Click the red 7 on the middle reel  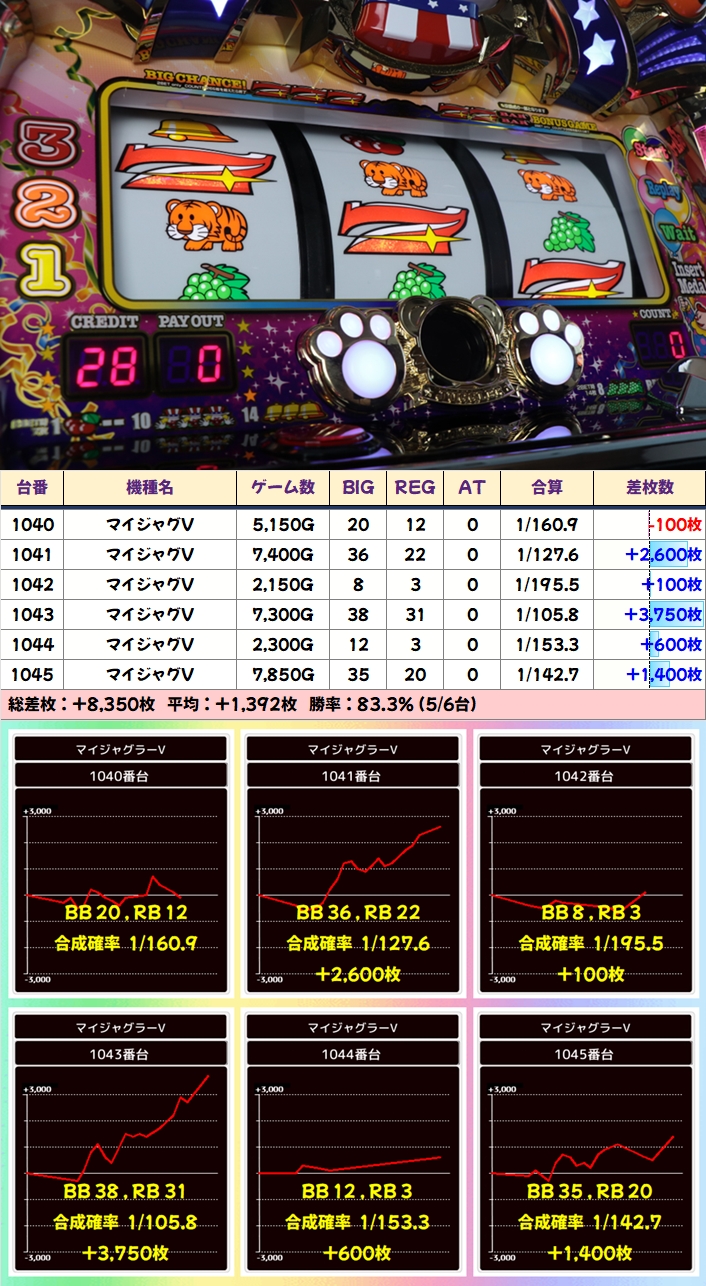coord(405,228)
